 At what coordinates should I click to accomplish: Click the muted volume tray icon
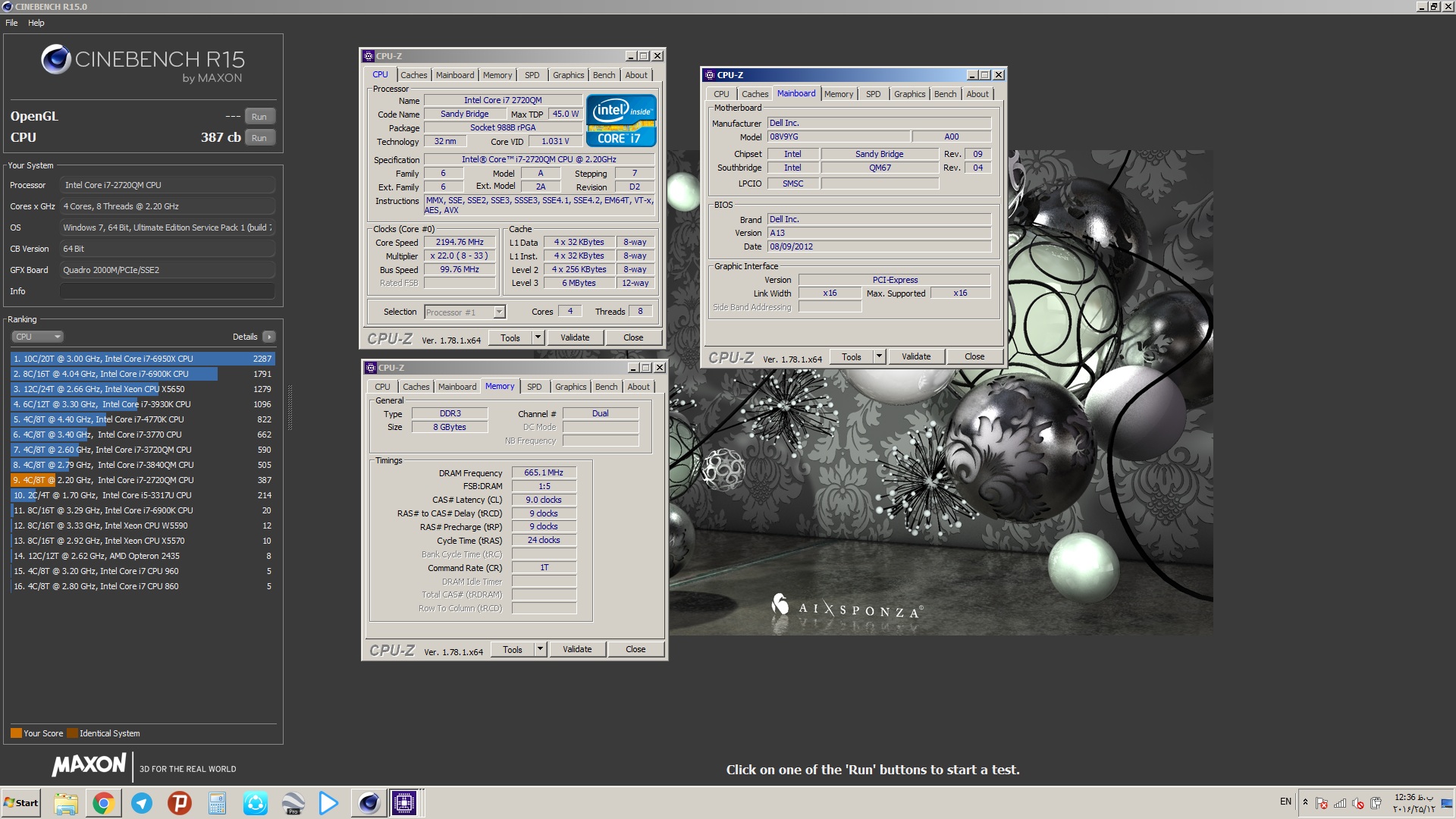point(1358,803)
